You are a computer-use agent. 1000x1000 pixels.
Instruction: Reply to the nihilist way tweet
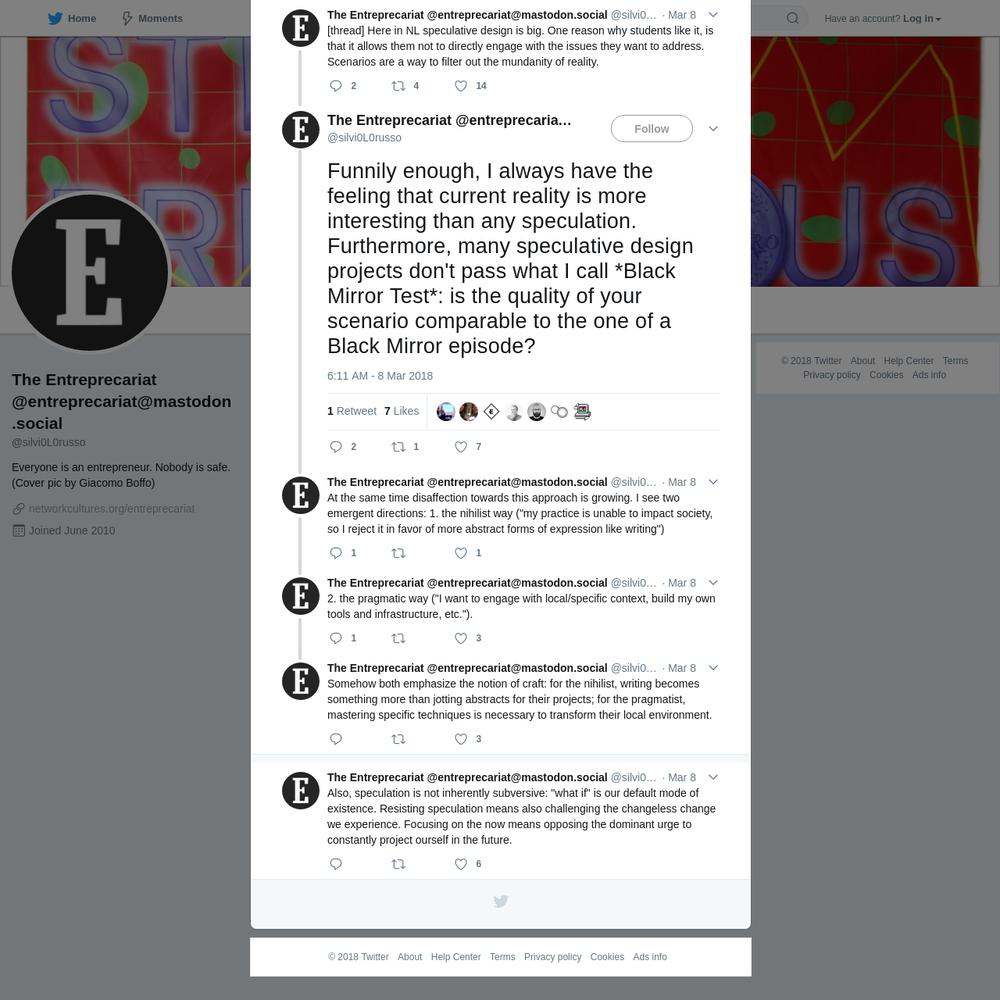point(336,553)
